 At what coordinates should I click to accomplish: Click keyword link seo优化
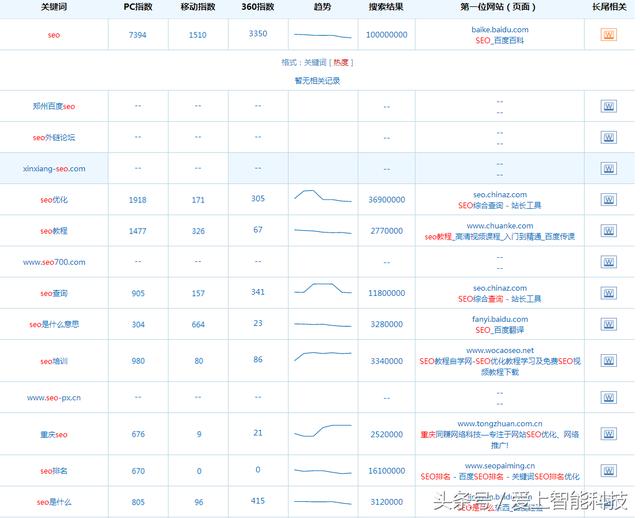coord(54,200)
